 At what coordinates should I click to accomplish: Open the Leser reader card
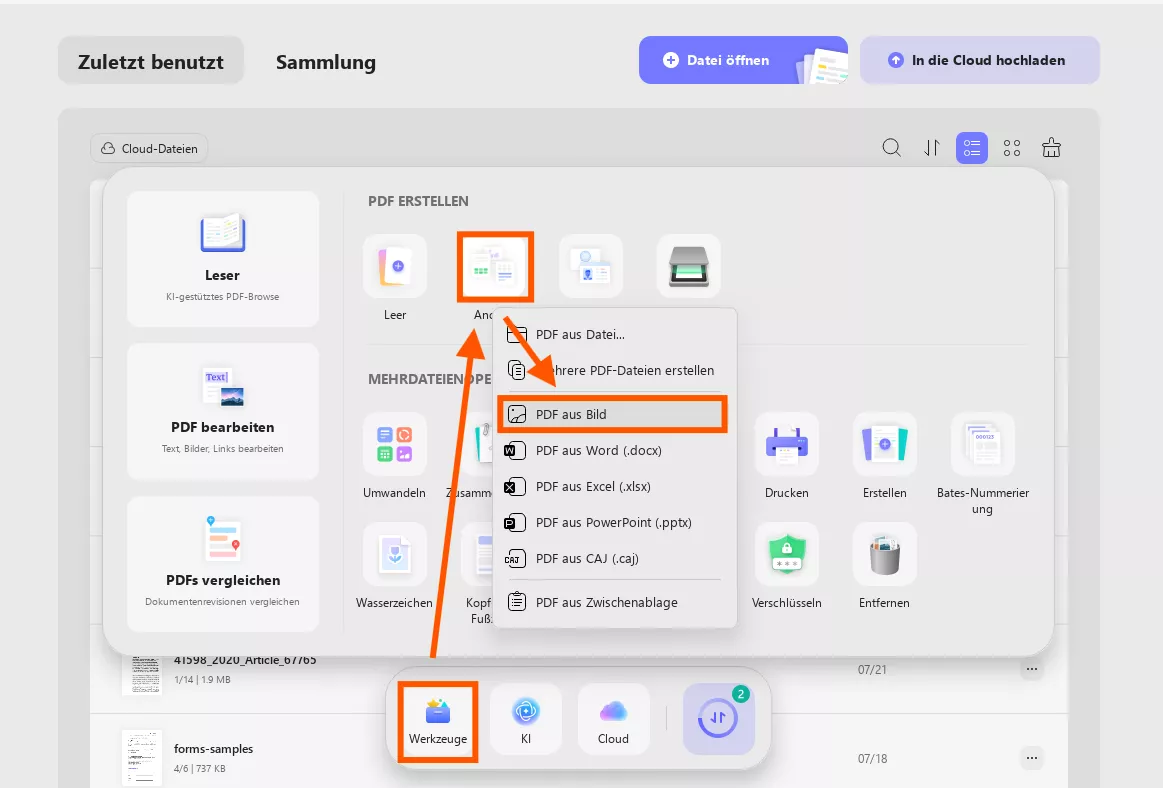pos(223,258)
